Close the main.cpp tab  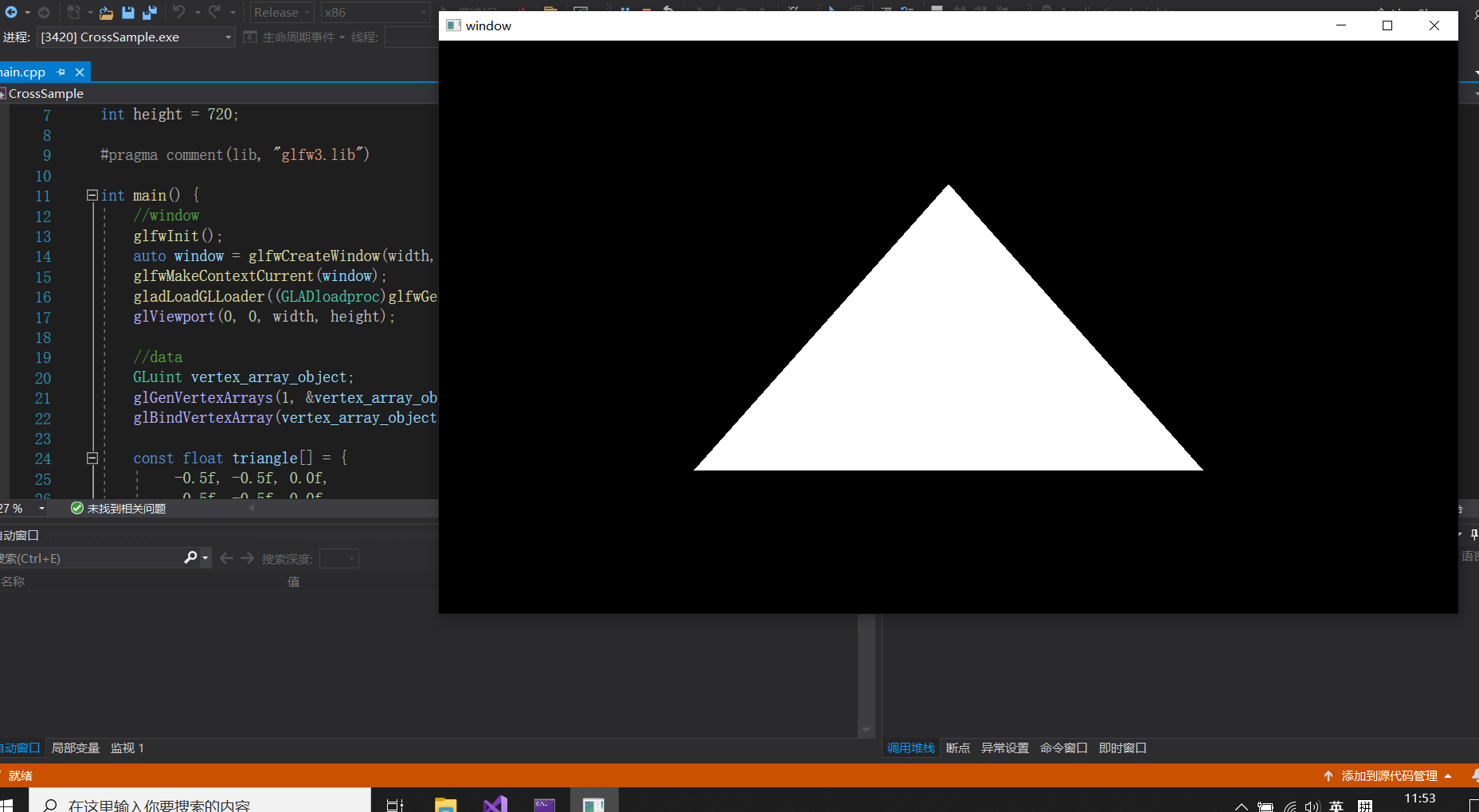pyautogui.click(x=80, y=72)
